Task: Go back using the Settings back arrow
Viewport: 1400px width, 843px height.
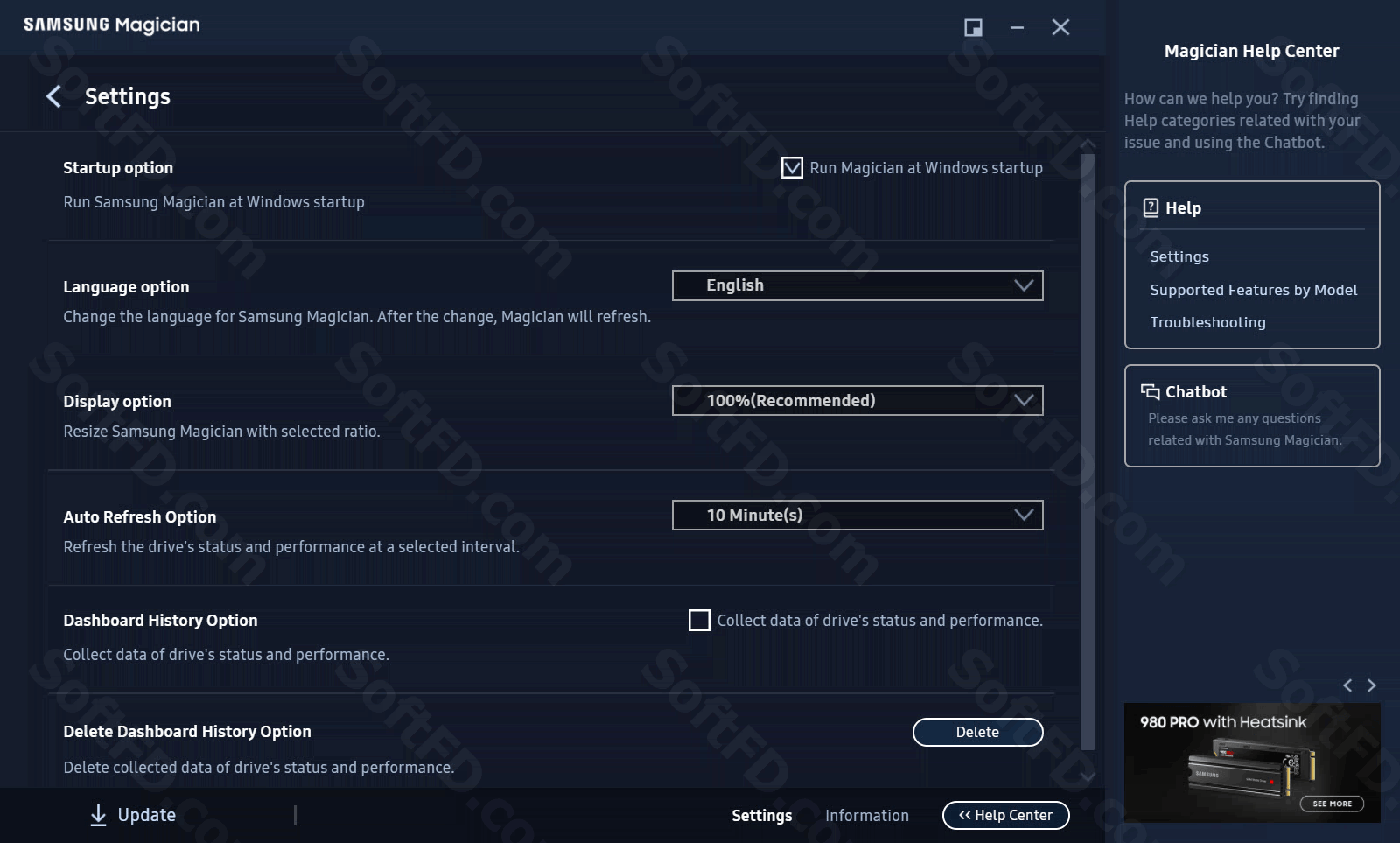Action: coord(53,96)
